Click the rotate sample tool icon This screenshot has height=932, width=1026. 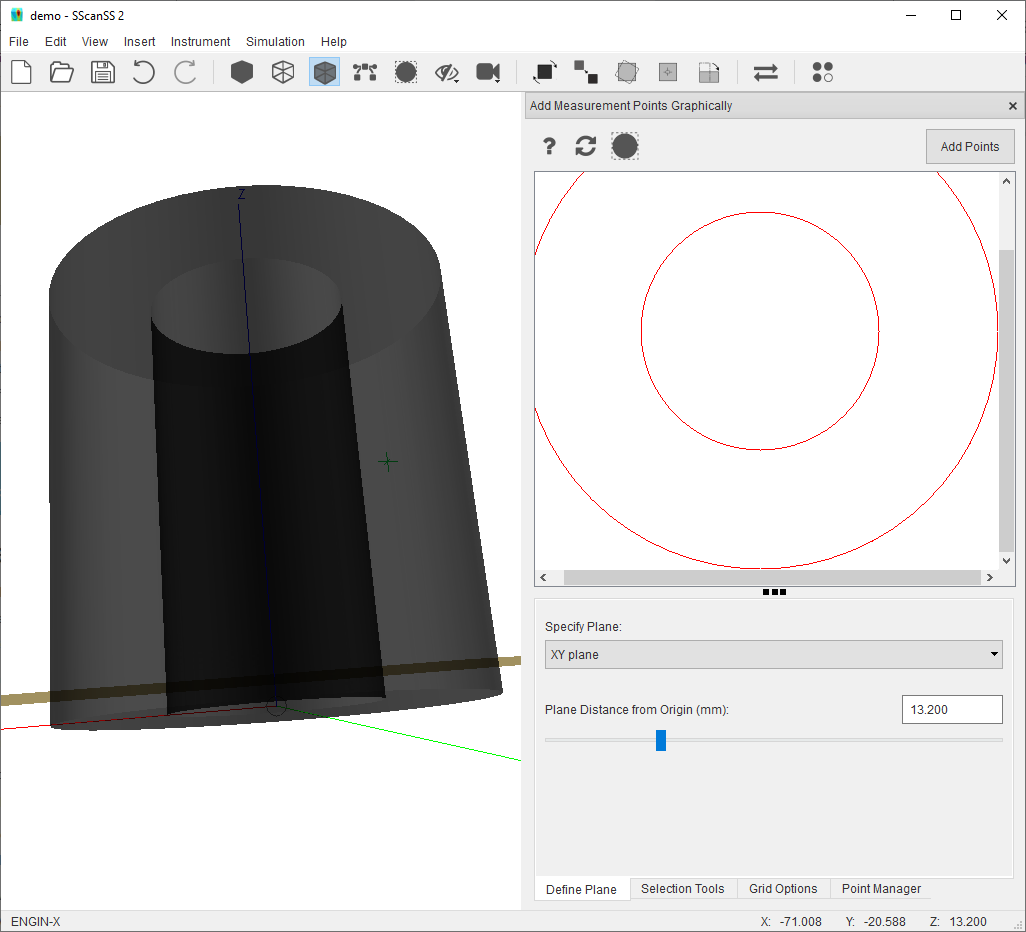tap(544, 72)
